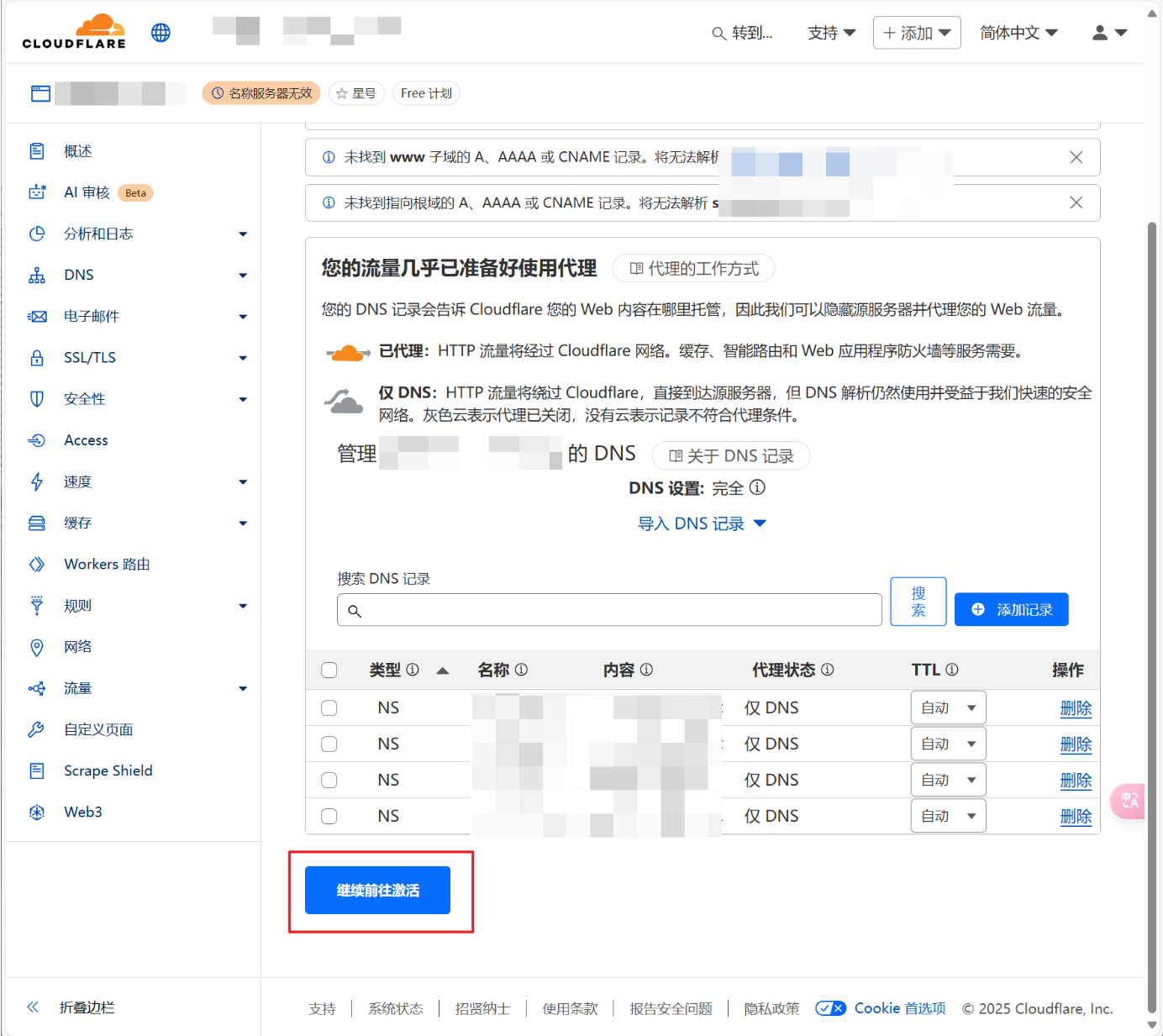Click the 转到... quick search box
This screenshot has height=1036, width=1163.
coord(743,33)
